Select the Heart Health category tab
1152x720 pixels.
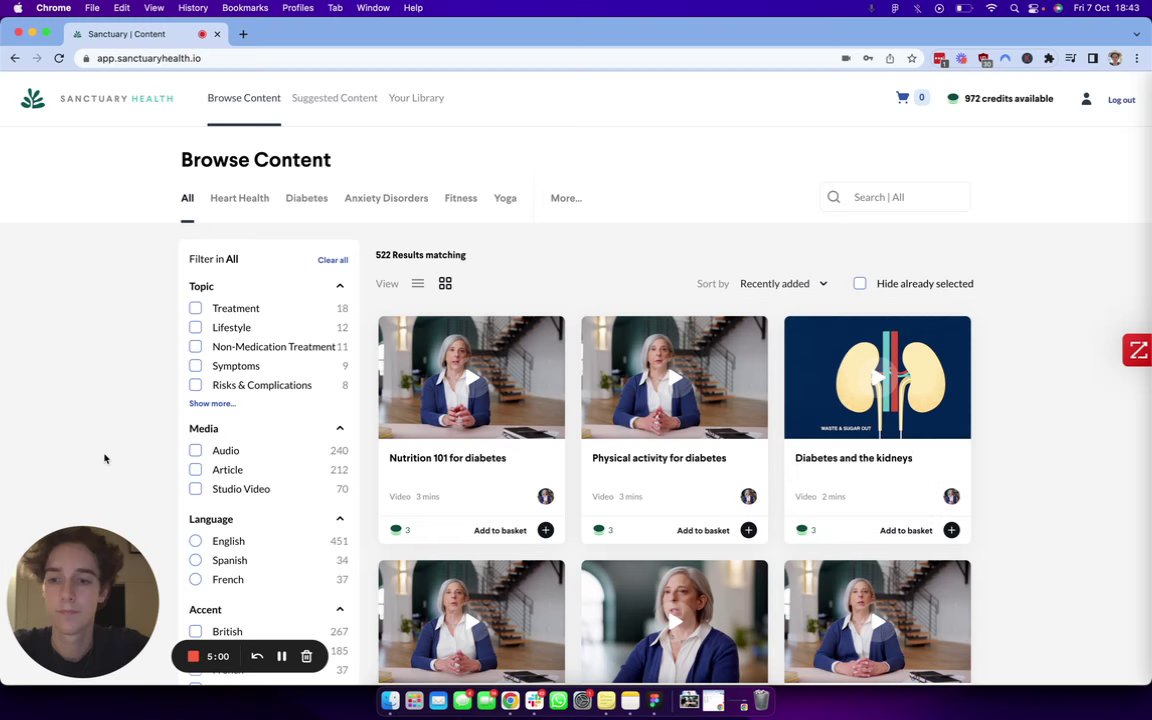tap(240, 198)
